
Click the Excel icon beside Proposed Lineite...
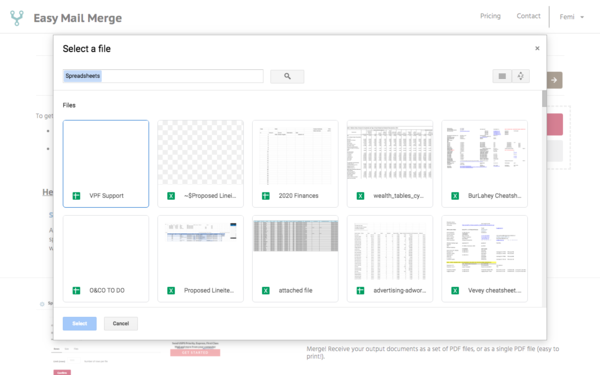point(171,291)
